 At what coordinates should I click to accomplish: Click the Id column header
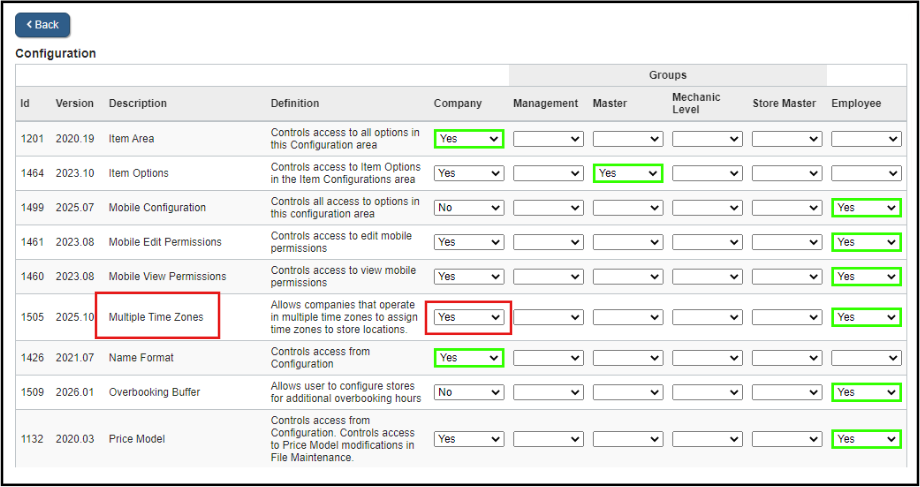point(26,103)
